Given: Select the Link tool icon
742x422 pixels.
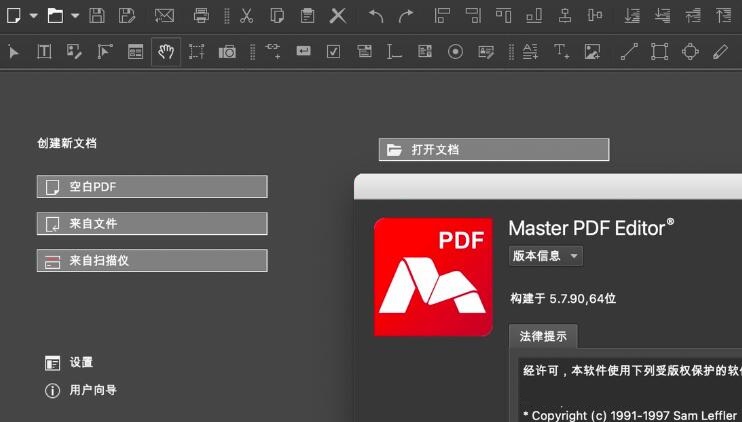Looking at the screenshot, I should (x=273, y=51).
